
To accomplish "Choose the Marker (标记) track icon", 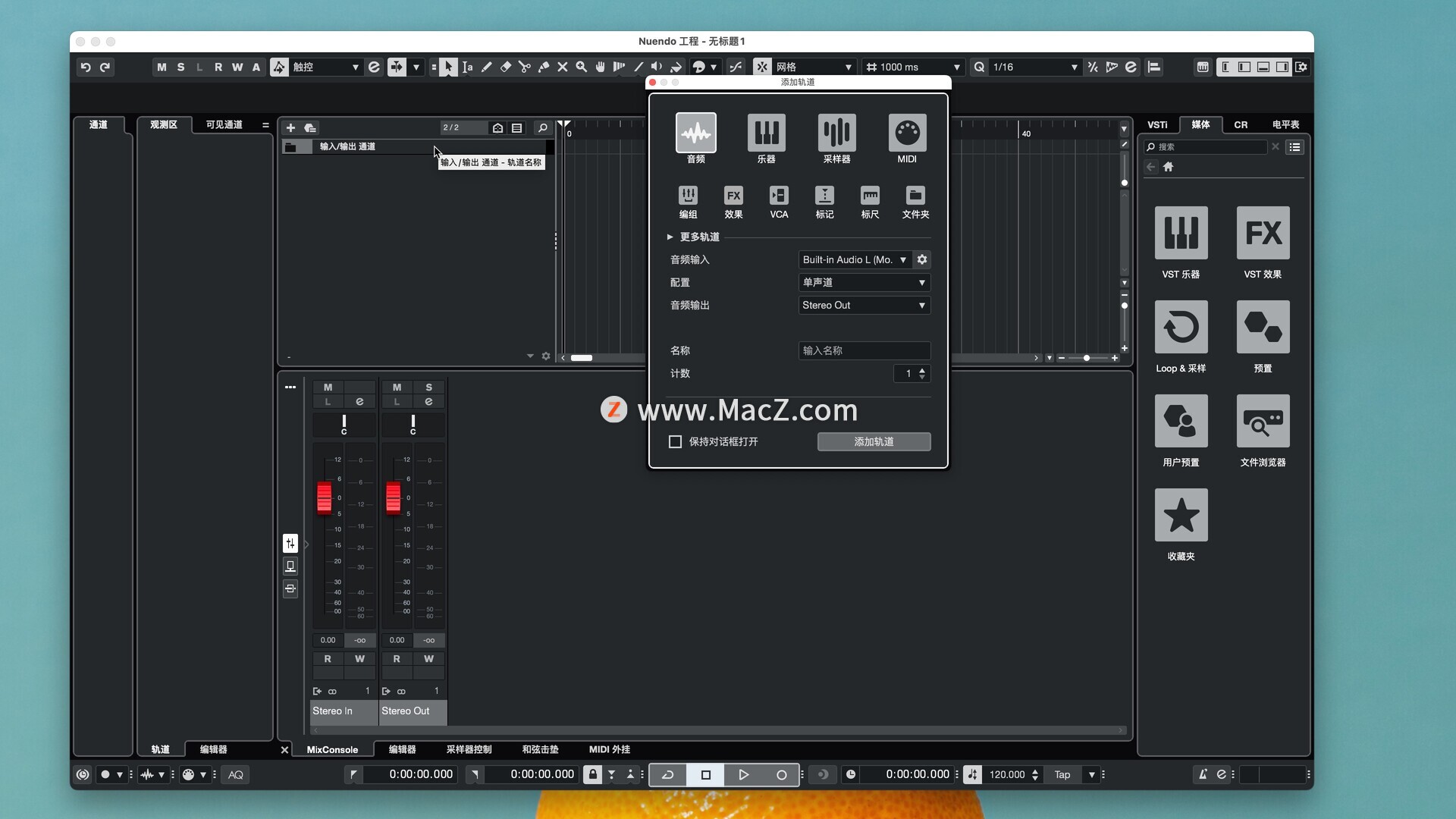I will (x=824, y=196).
